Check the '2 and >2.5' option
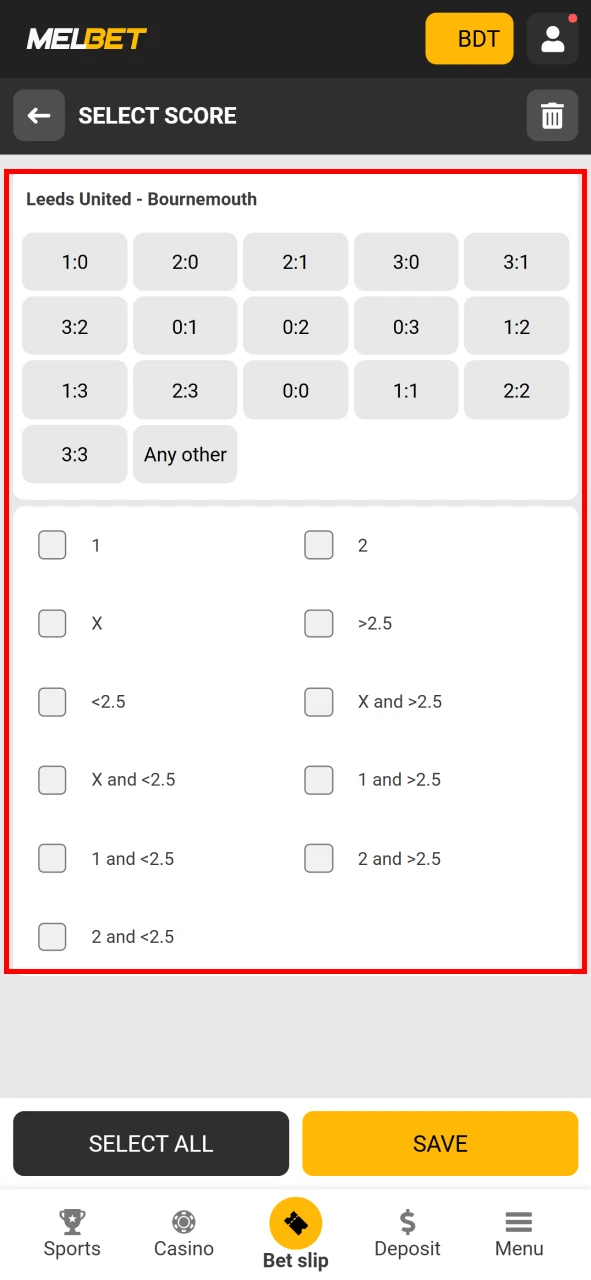The image size is (591, 1280). click(318, 858)
